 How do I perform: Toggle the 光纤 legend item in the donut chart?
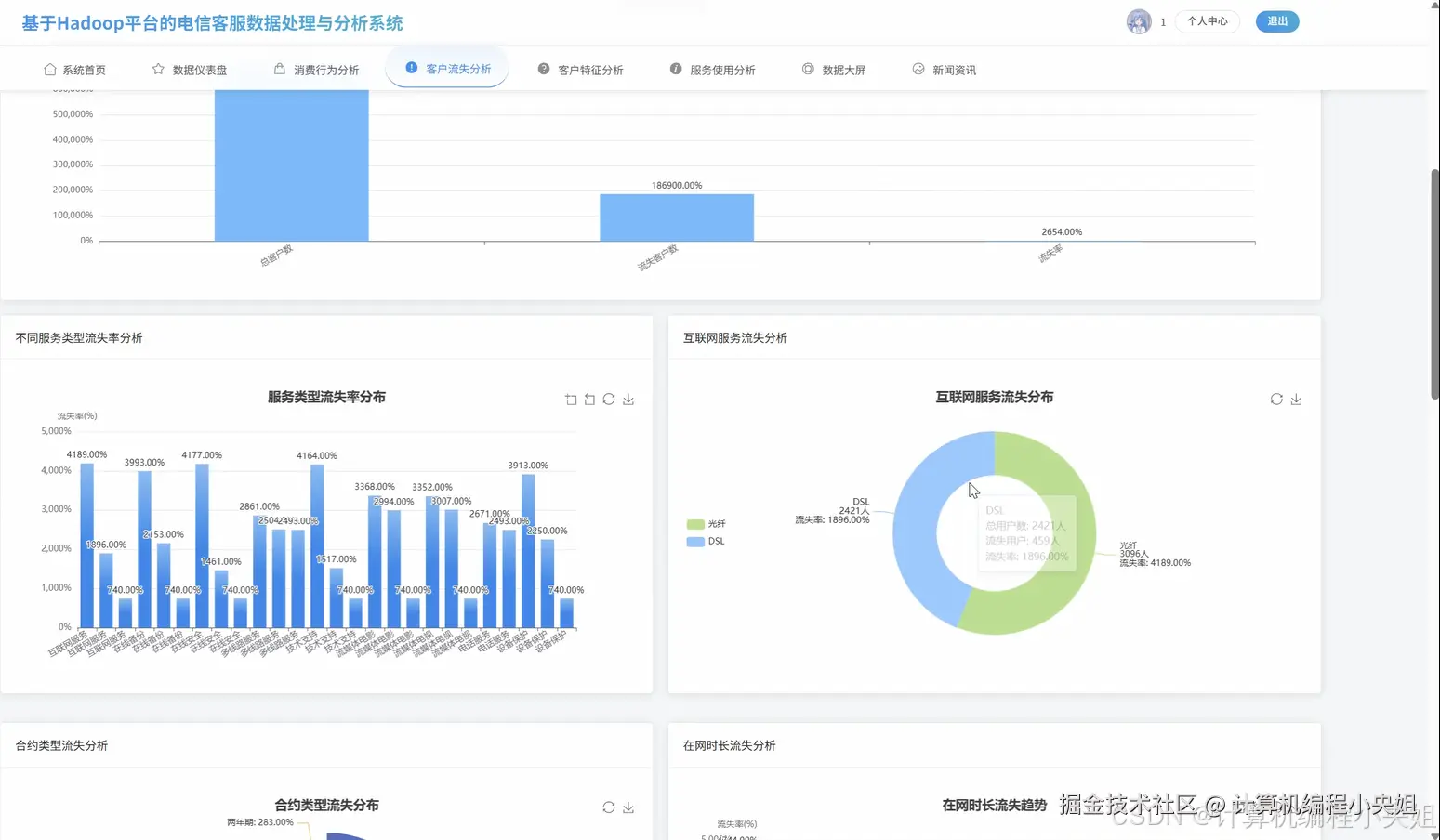coord(705,523)
